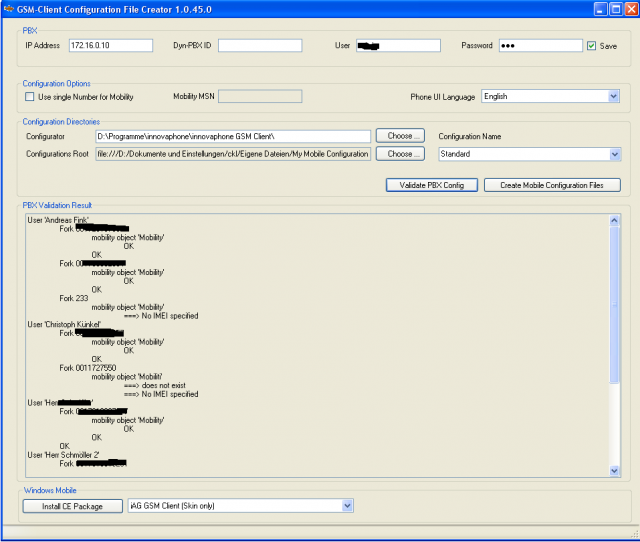Open the Configuration Name dropdown
Screen dimensions: 640x542
(615, 154)
